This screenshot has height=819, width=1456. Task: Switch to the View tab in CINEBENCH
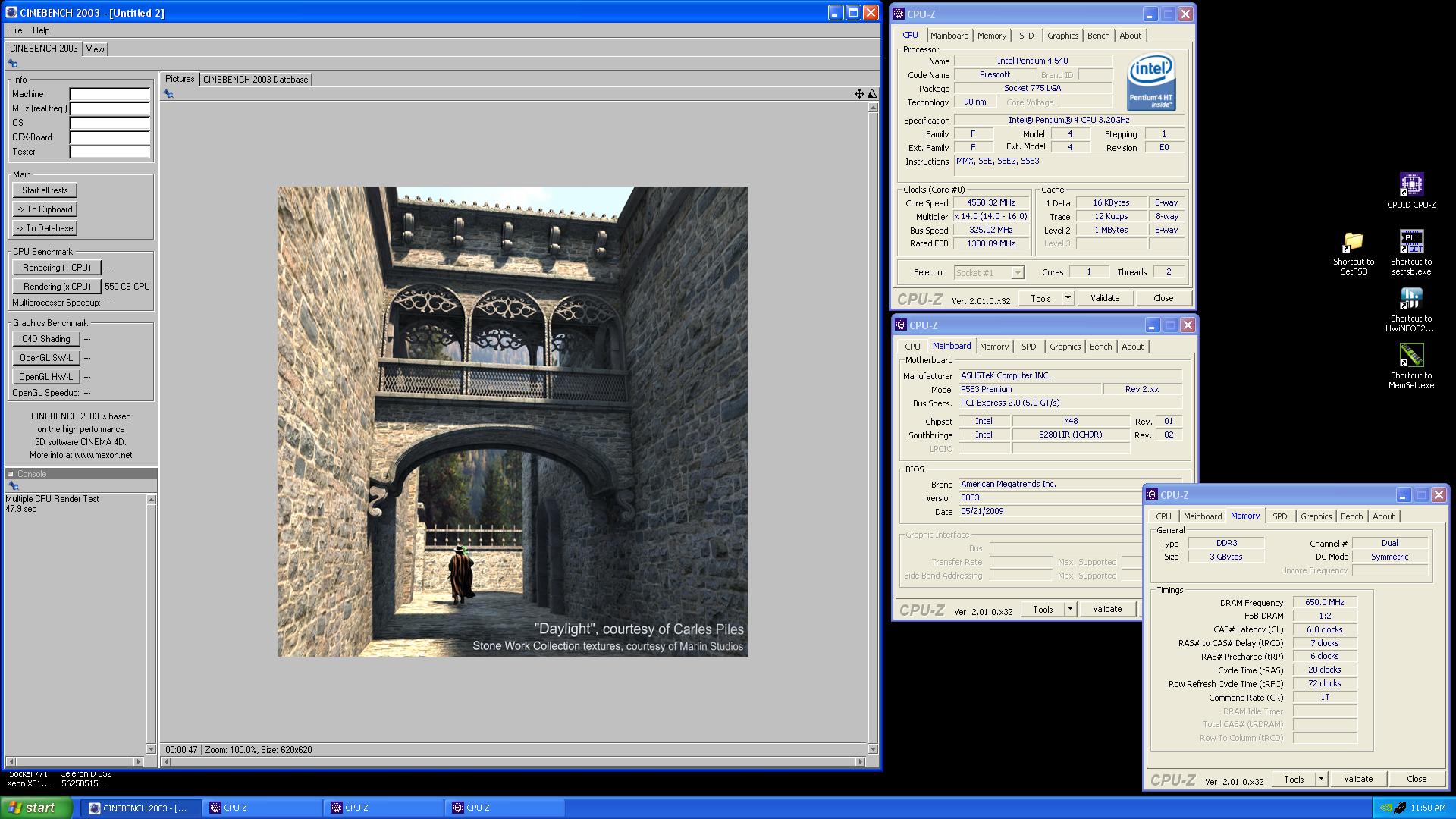pos(96,49)
